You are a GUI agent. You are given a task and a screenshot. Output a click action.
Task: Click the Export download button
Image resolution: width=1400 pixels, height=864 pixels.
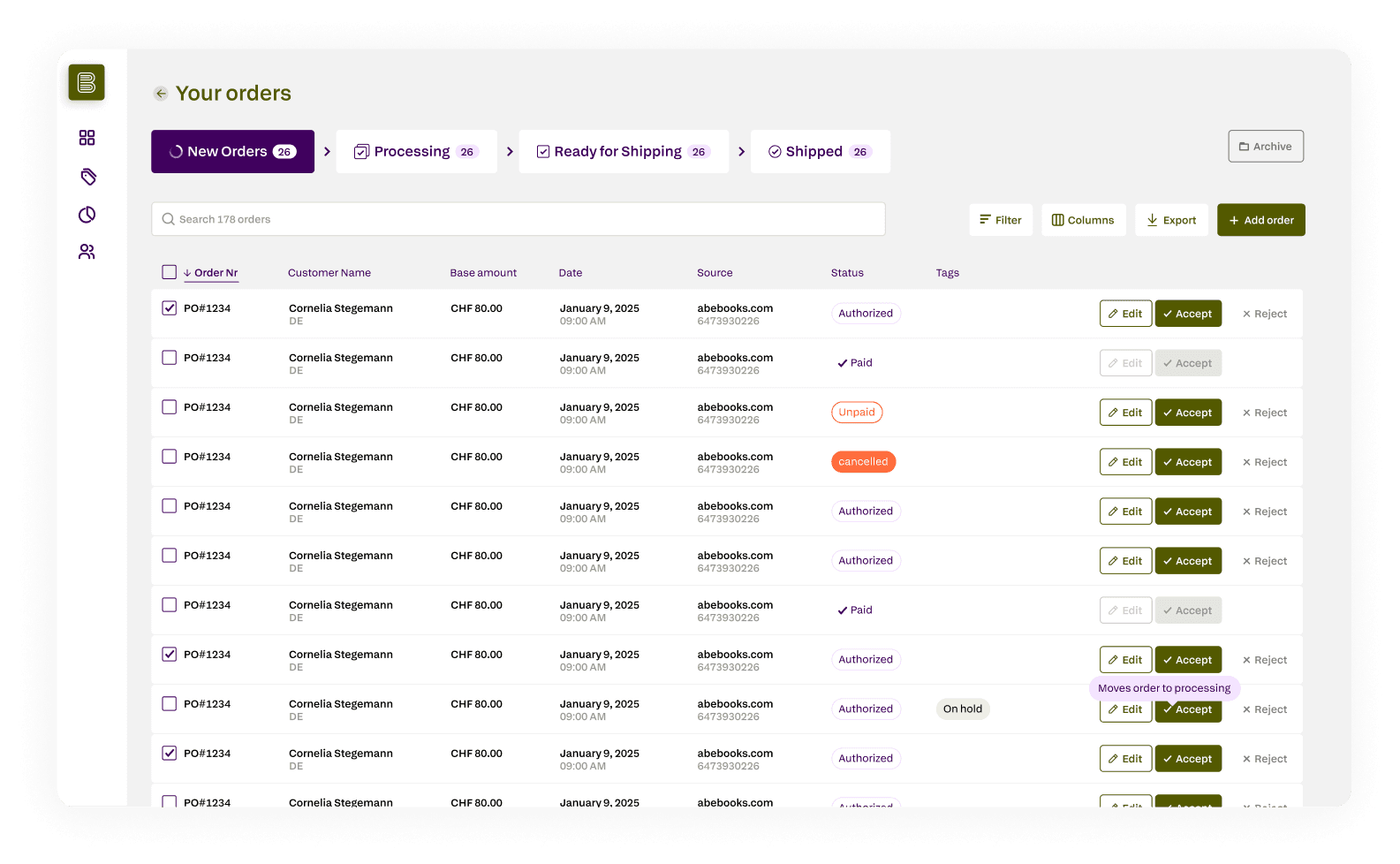coord(1171,220)
